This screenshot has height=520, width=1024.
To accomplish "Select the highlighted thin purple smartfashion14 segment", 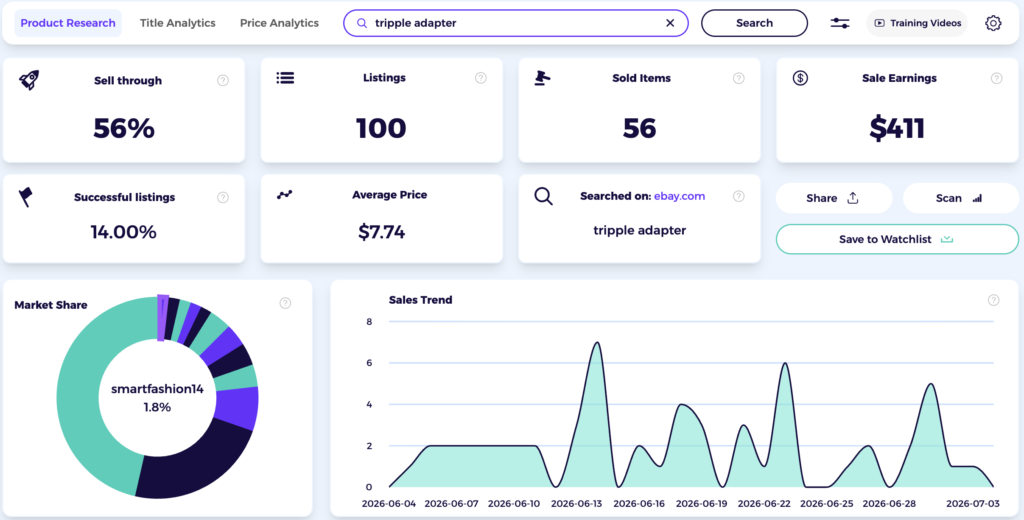I will click(x=162, y=318).
